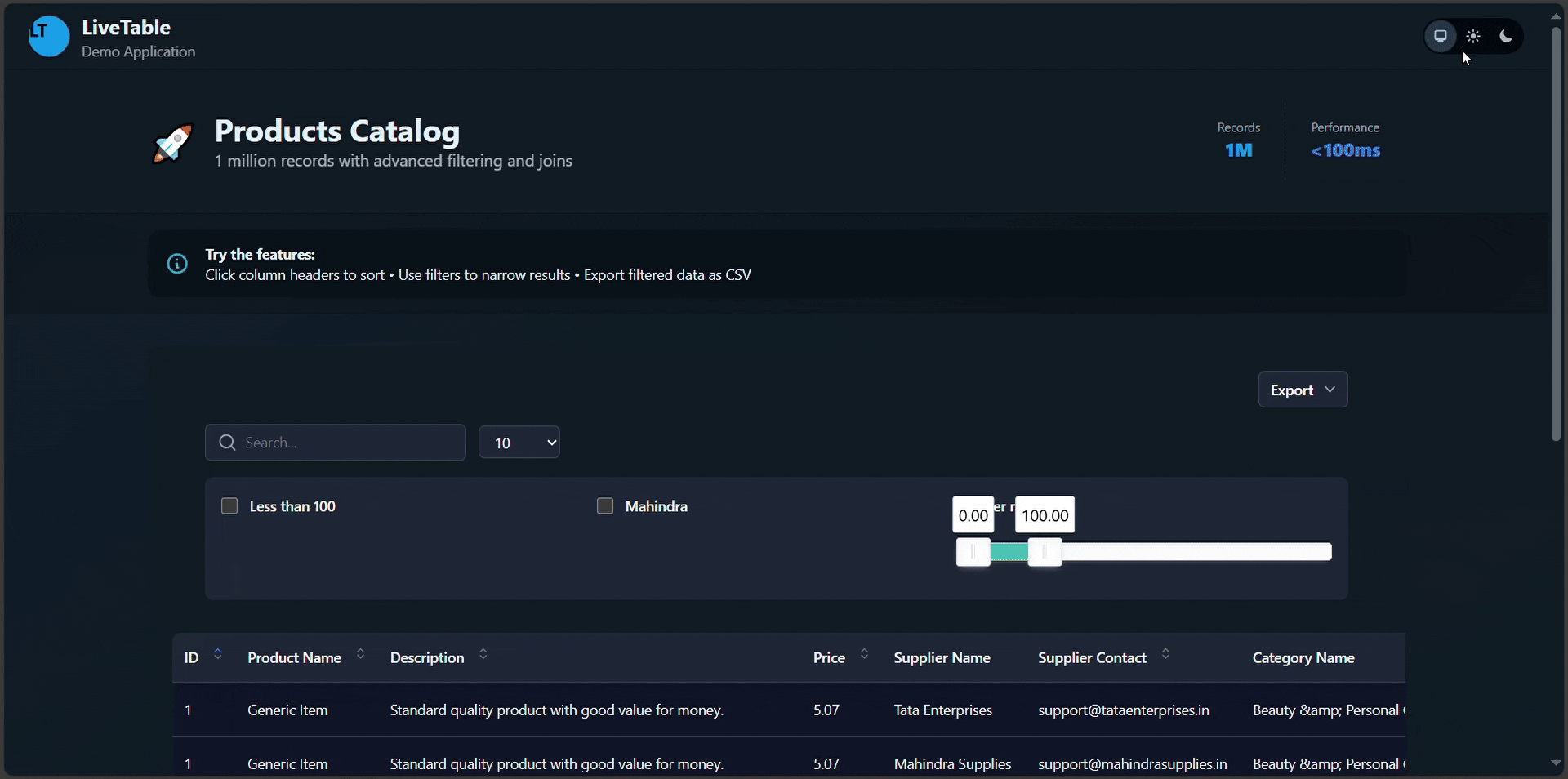The image size is (1568, 779).
Task: Tick the Mahindra filter checkbox
Action: (x=605, y=506)
